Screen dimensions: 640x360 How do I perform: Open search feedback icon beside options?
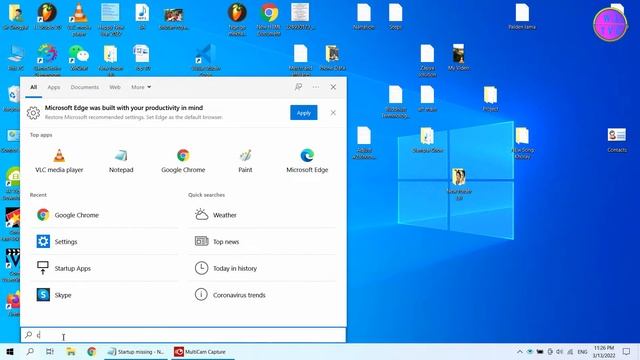298,87
